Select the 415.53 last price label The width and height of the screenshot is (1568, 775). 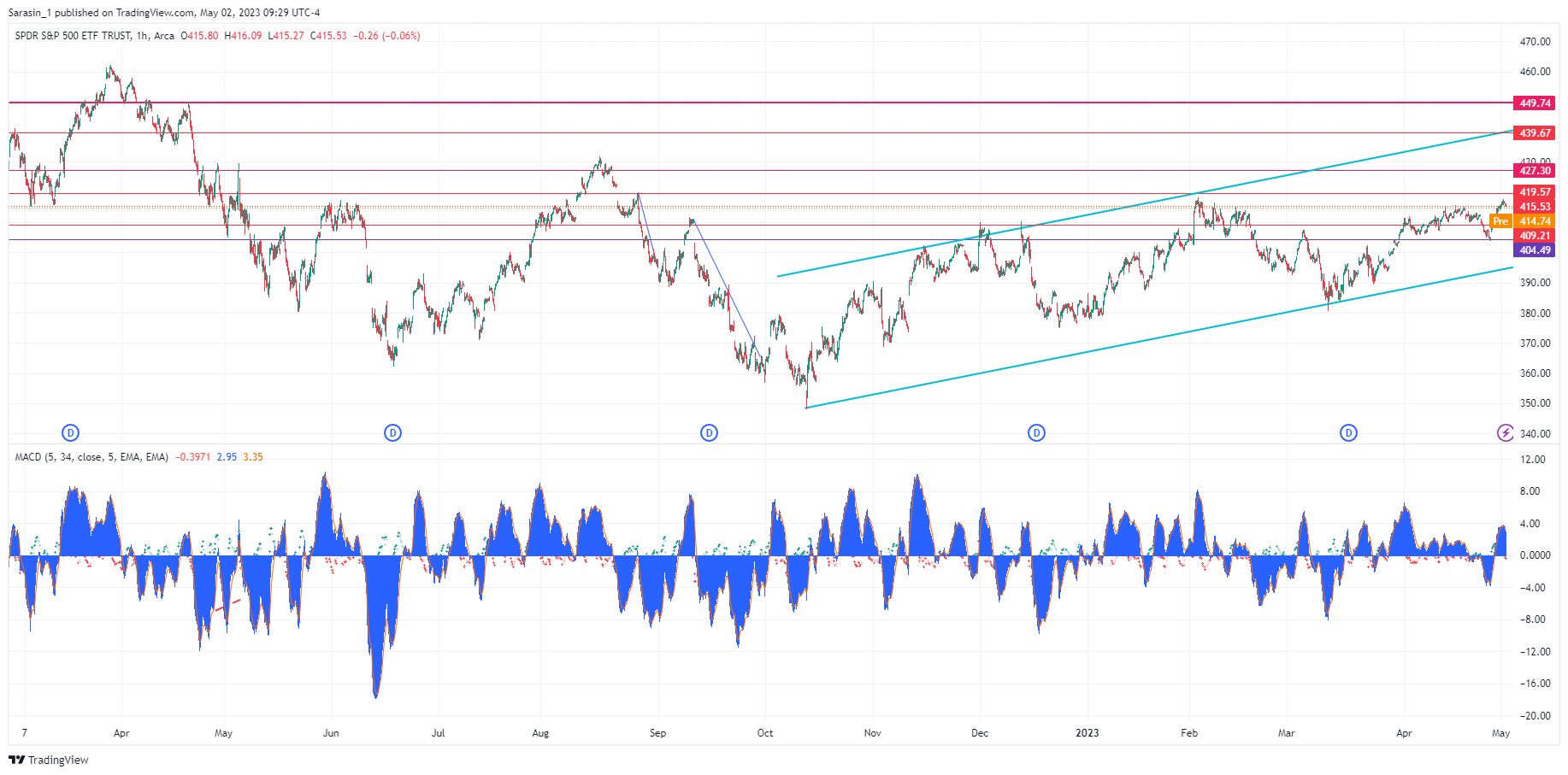coord(1535,207)
